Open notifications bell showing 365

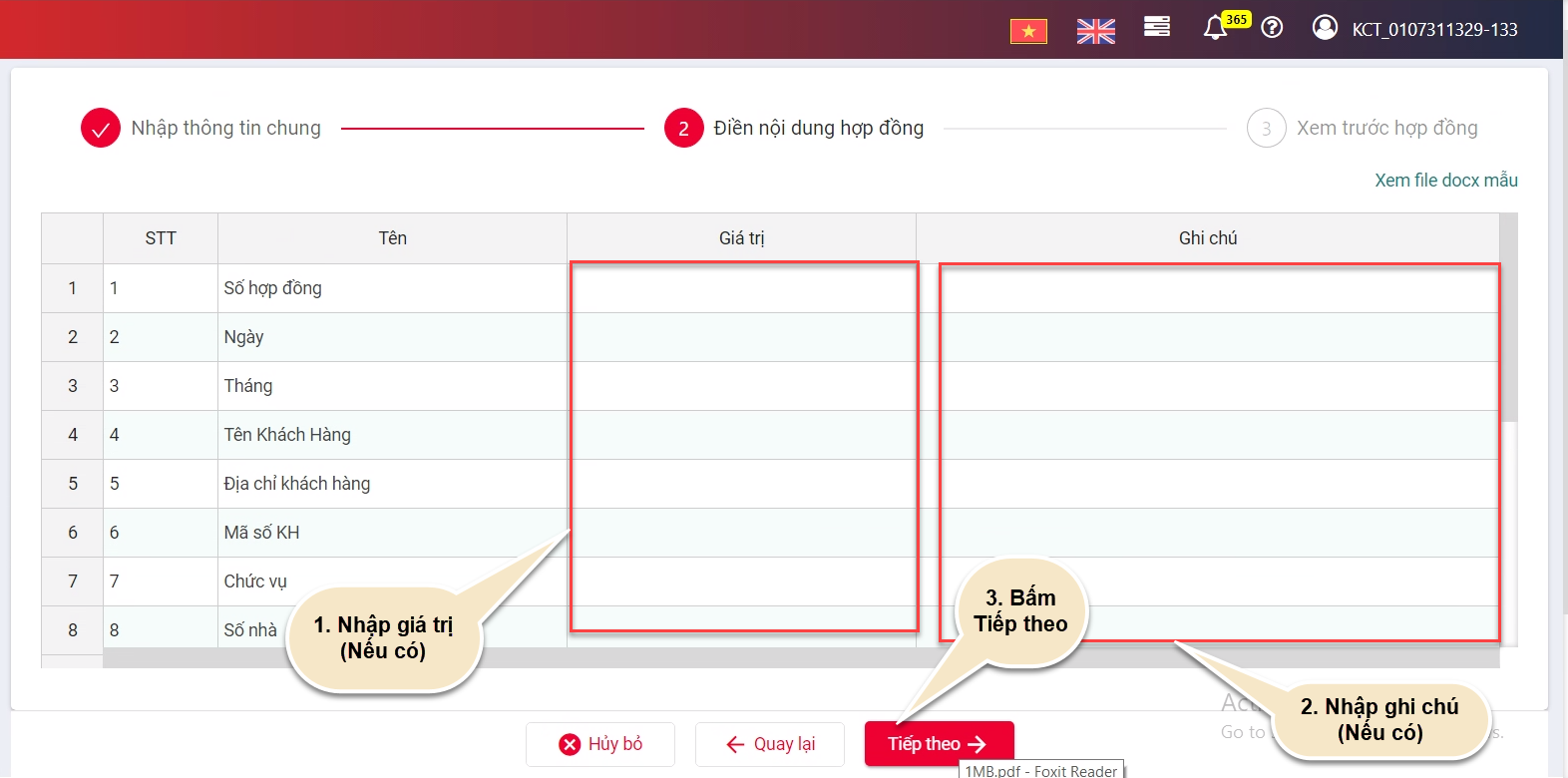1215,27
